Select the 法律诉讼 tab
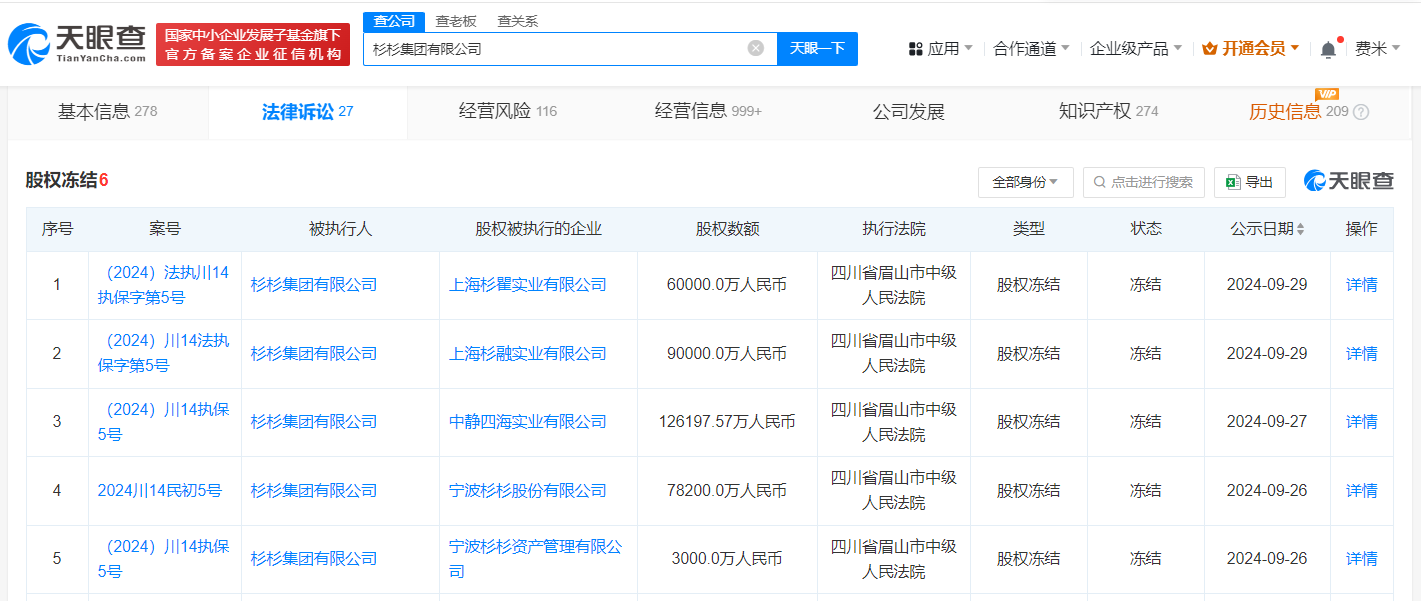This screenshot has width=1421, height=601. pos(308,112)
